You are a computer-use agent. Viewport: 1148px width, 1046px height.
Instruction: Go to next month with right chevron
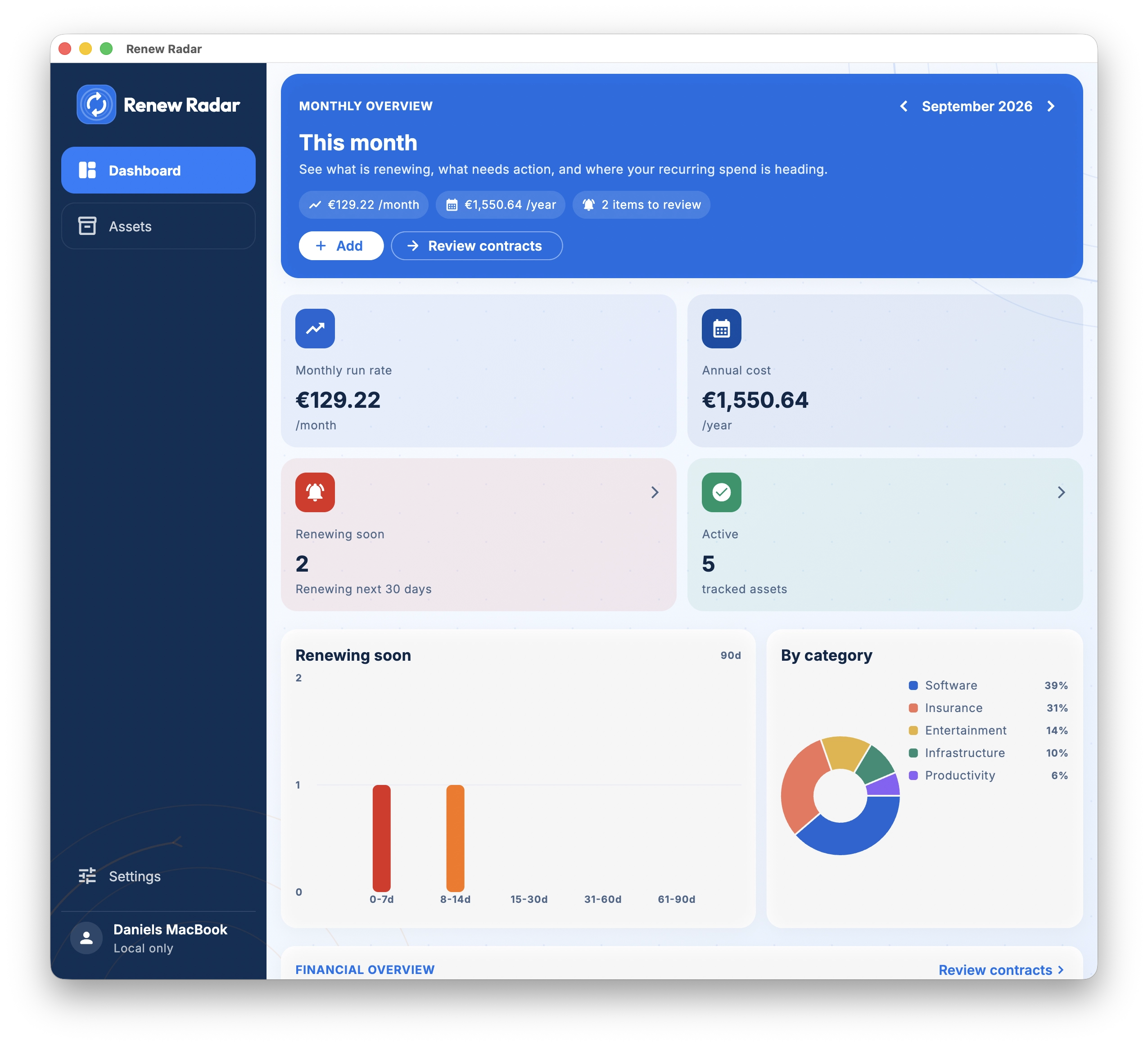click(x=1051, y=107)
